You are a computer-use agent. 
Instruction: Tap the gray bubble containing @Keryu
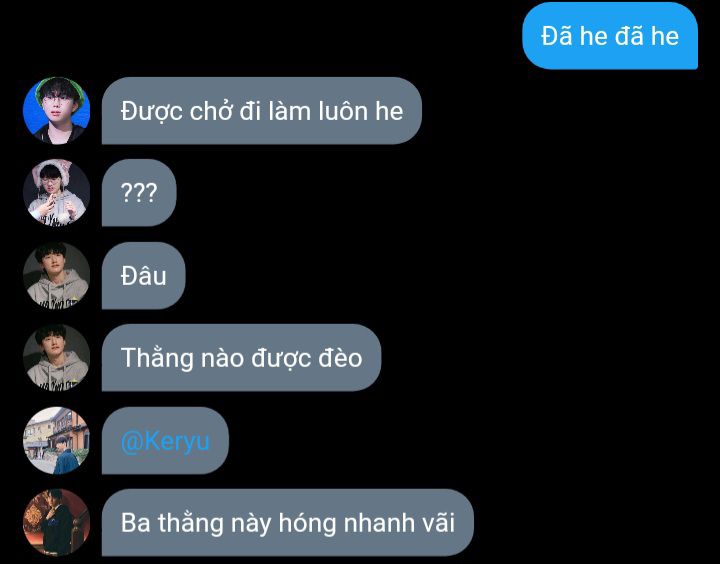165,440
